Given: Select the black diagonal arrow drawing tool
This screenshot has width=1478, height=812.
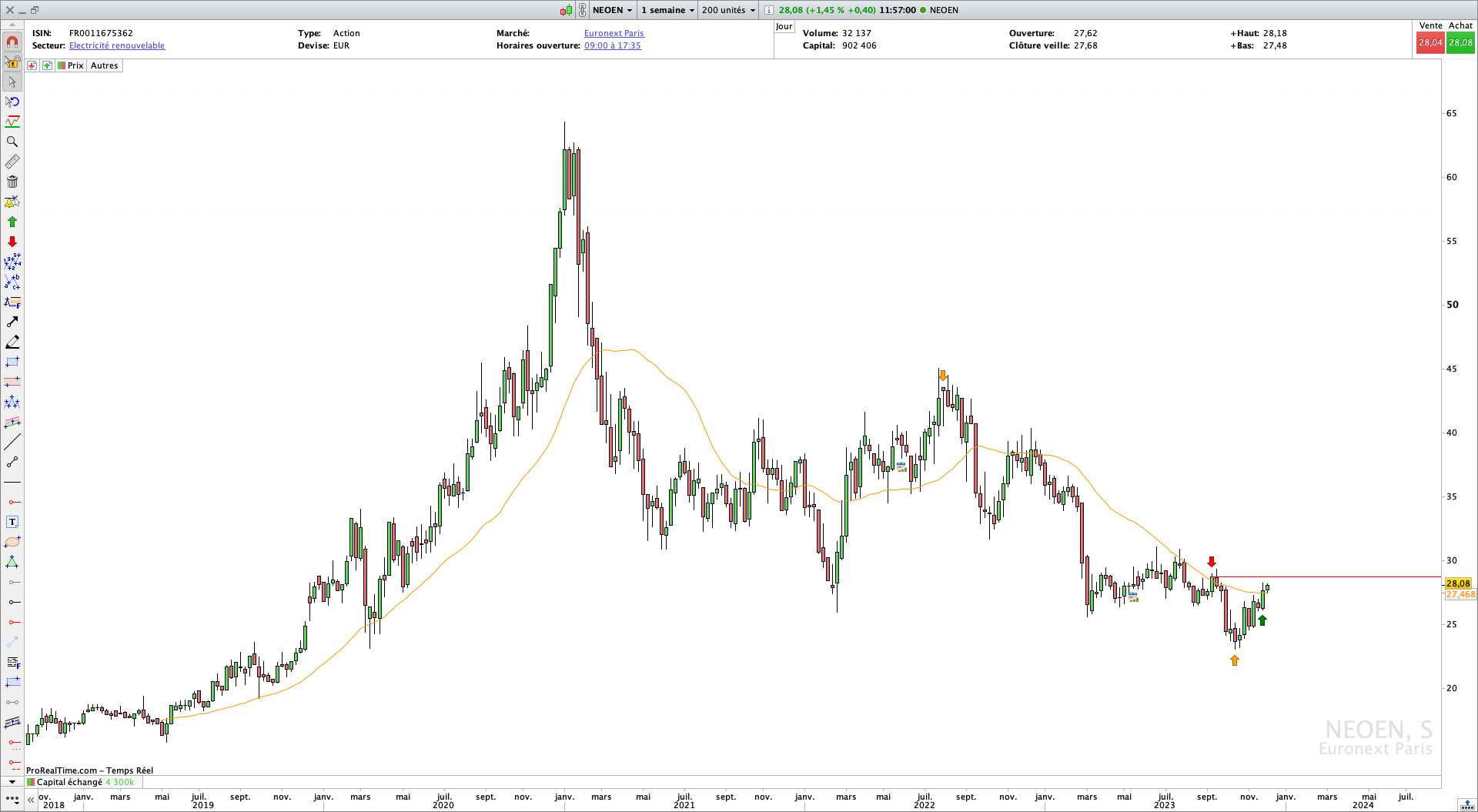Looking at the screenshot, I should 12,322.
